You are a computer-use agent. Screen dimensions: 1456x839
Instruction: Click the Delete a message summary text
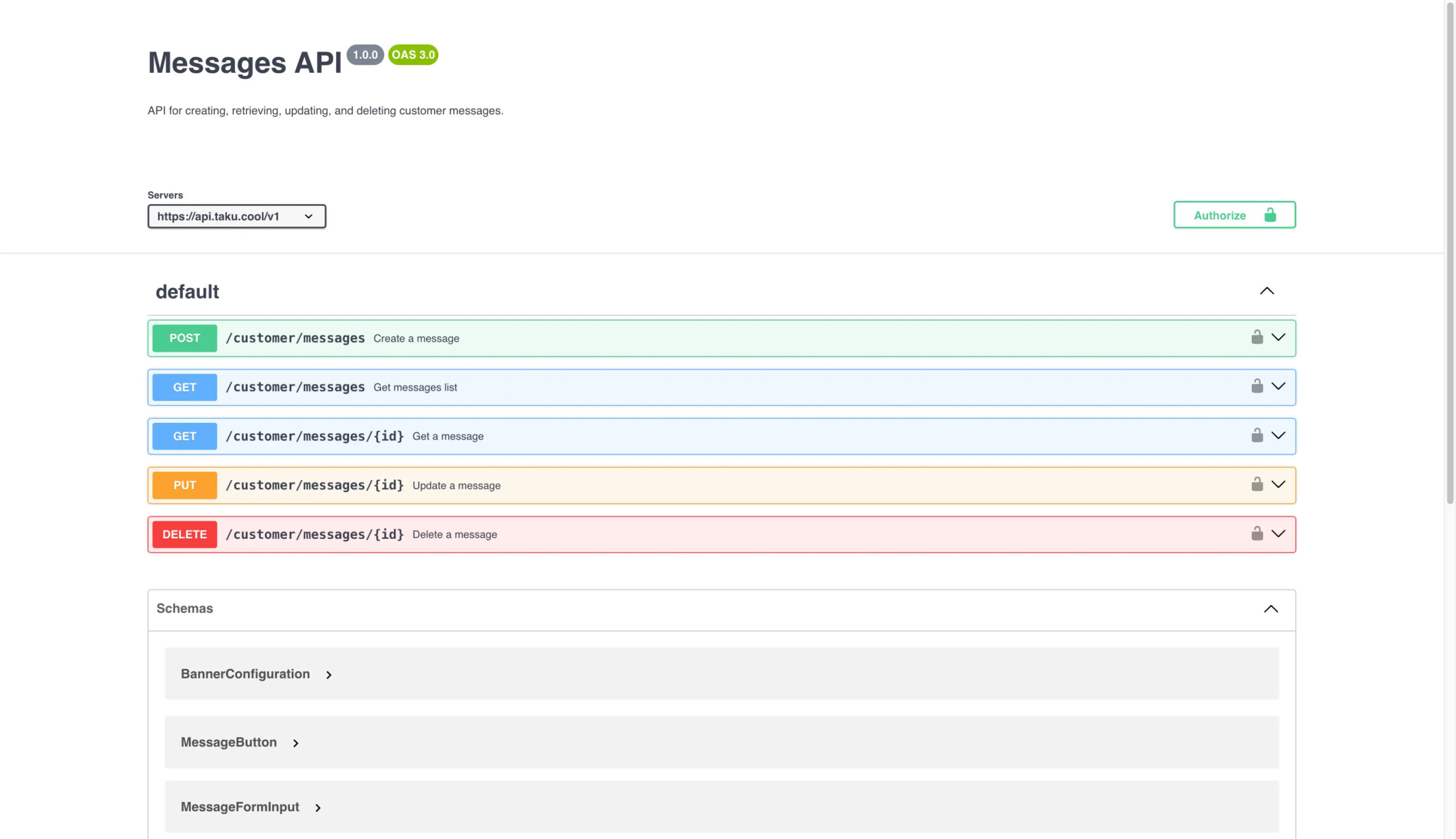(x=455, y=535)
